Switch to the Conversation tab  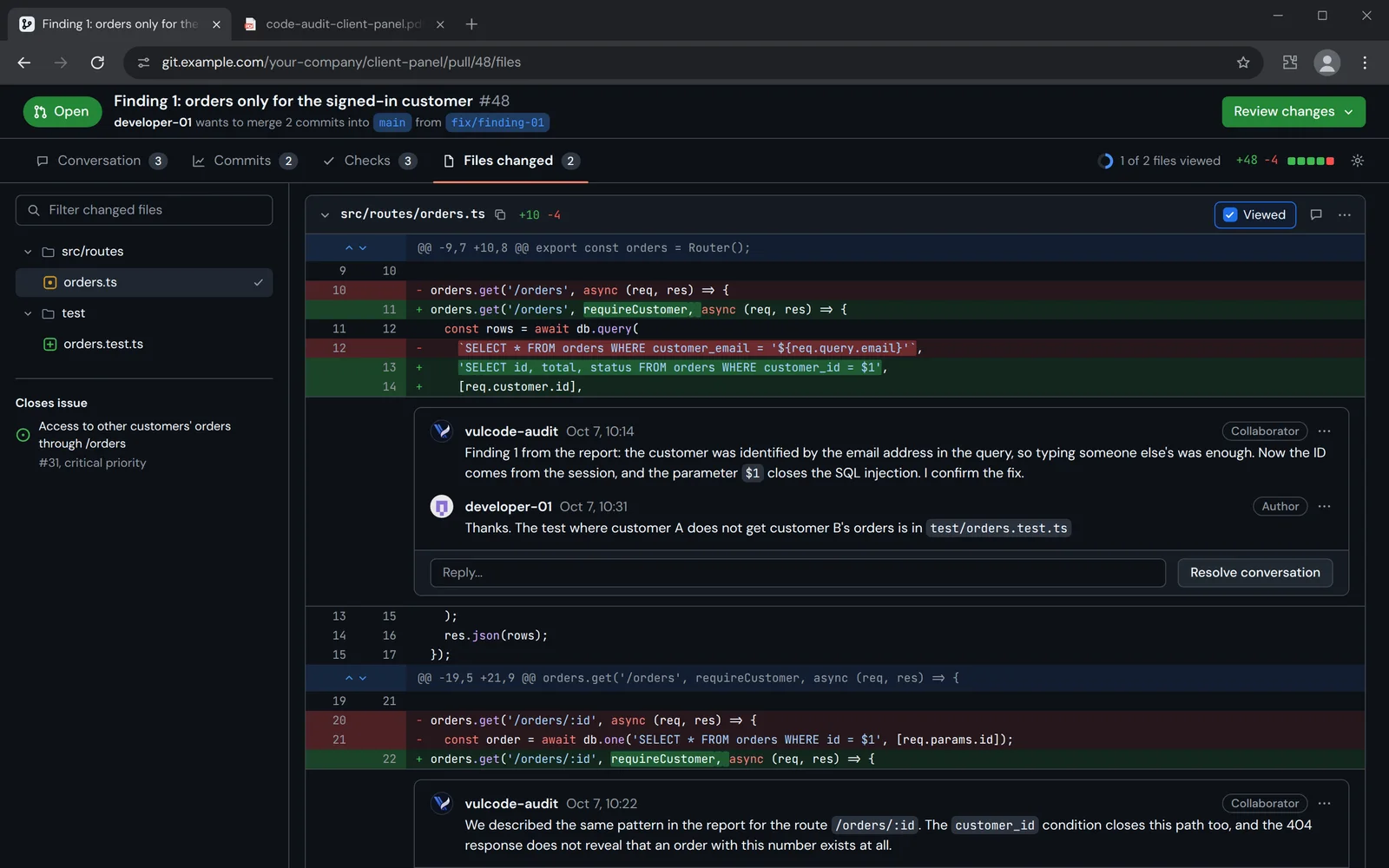[102, 161]
